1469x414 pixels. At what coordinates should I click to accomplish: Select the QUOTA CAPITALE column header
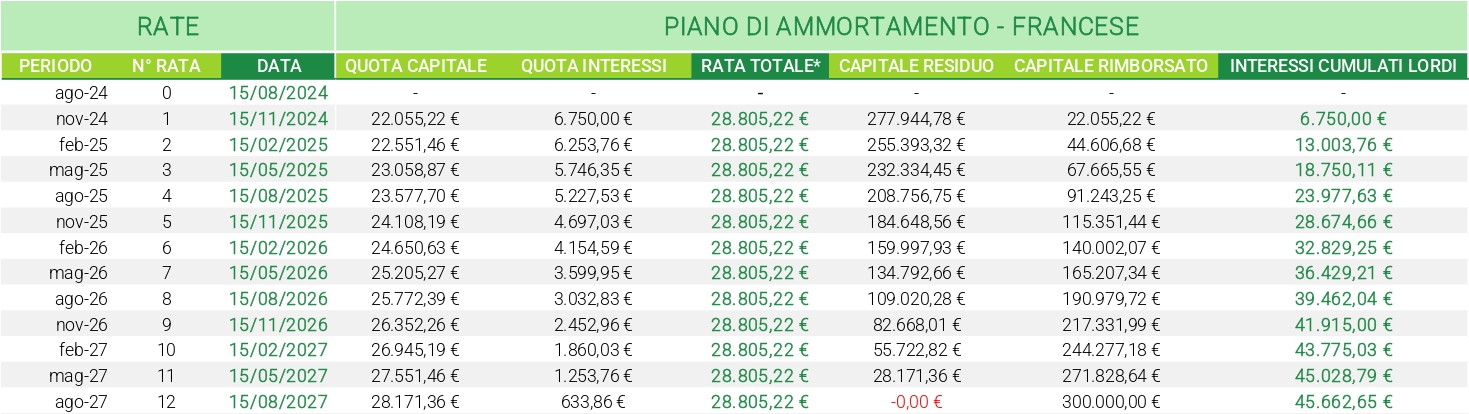tap(416, 66)
